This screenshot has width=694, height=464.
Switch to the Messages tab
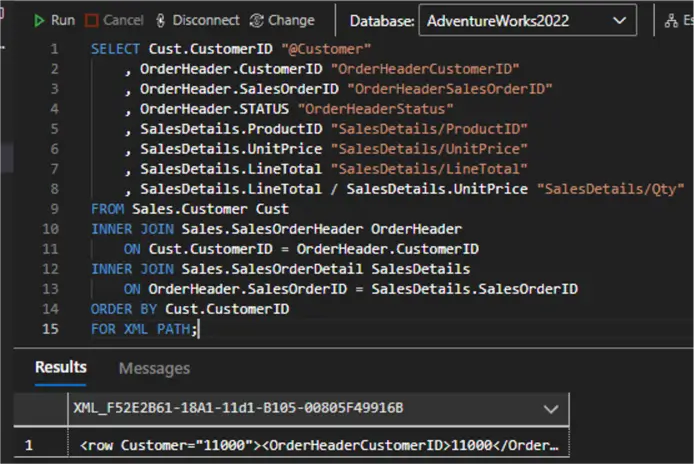coord(154,368)
